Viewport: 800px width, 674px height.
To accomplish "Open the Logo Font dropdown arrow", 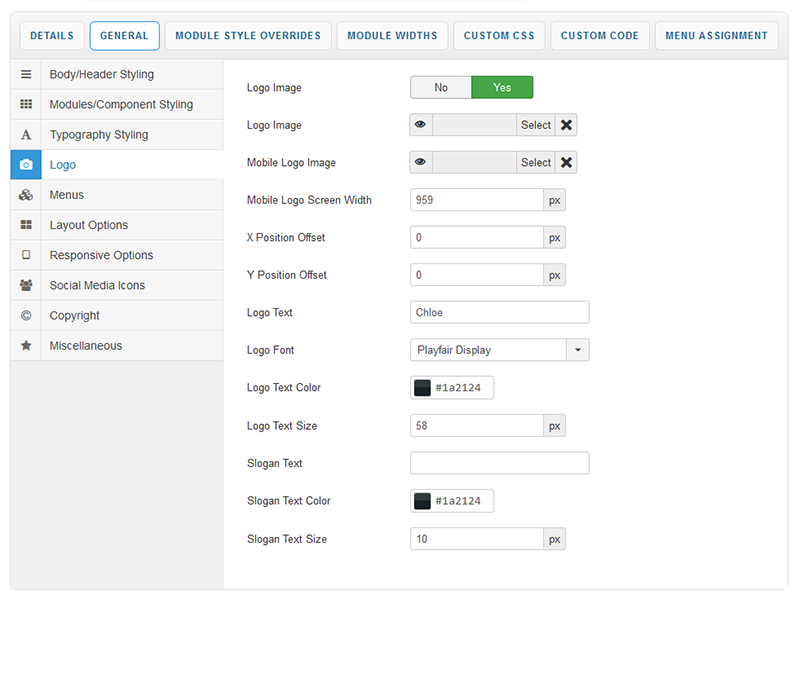I will tap(578, 350).
